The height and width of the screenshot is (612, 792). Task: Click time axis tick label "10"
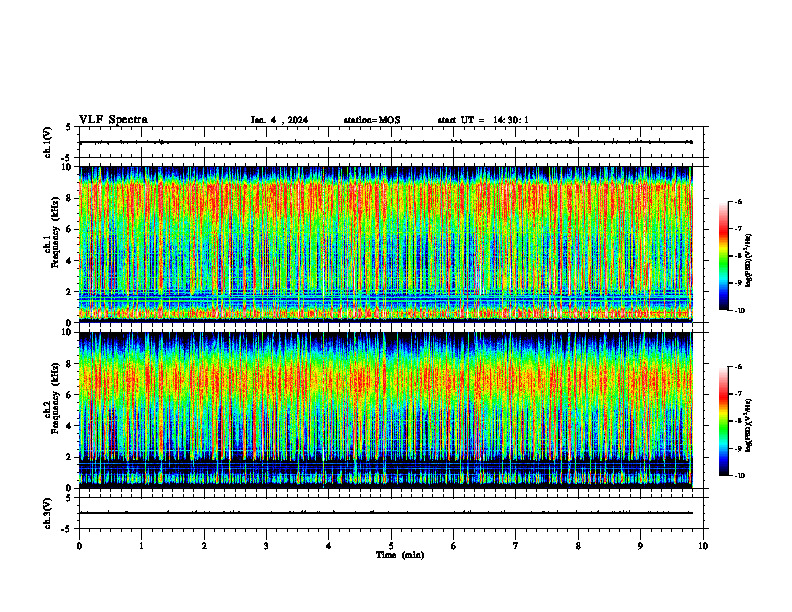coord(703,546)
